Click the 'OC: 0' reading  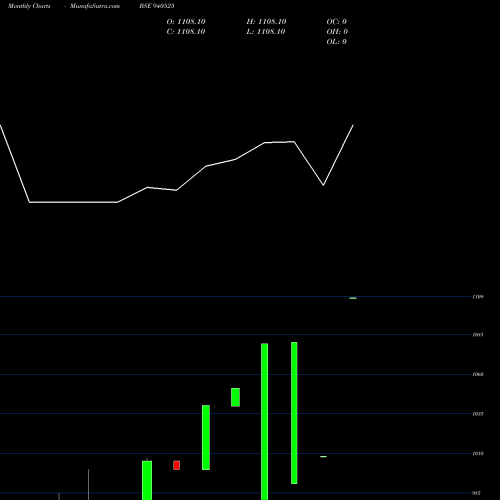(x=337, y=22)
